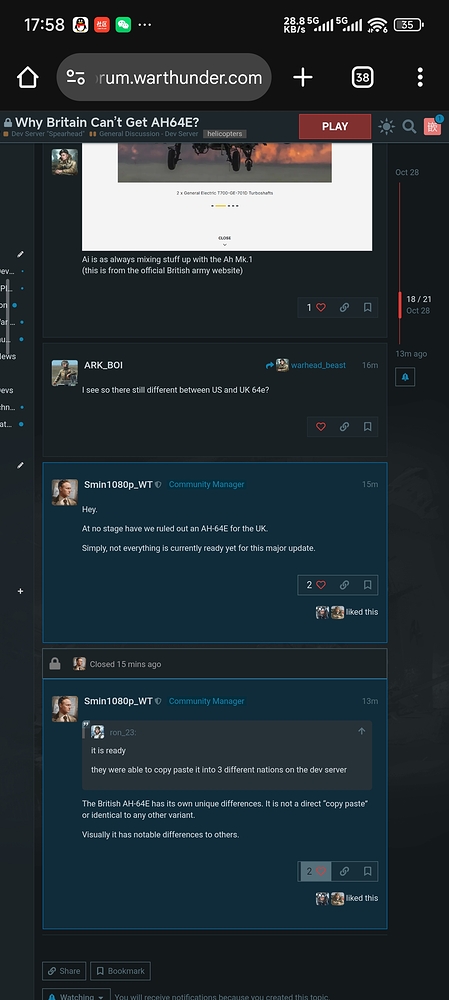Open WeChat notification in status bar

123,25
